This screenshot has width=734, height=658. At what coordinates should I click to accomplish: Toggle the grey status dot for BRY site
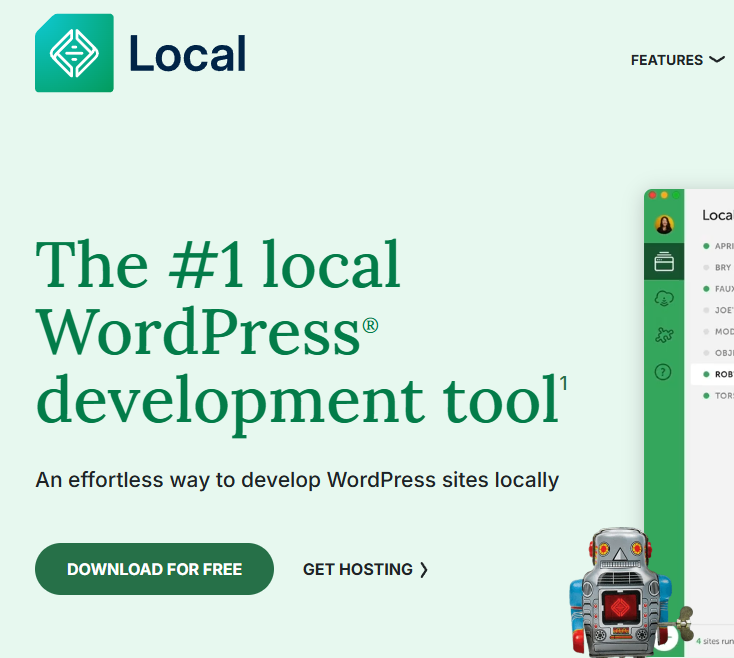pyautogui.click(x=706, y=268)
